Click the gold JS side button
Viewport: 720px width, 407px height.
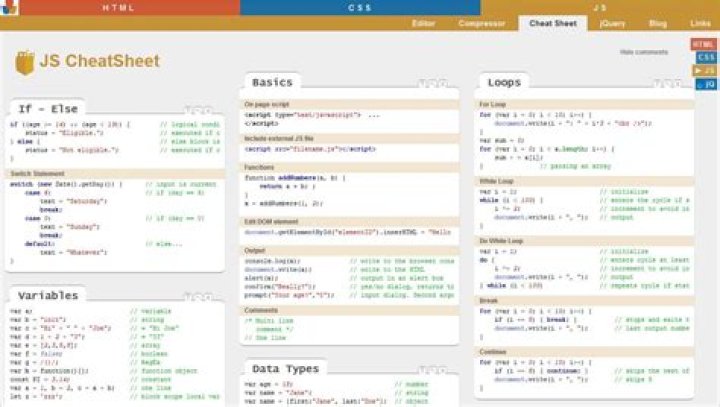click(x=704, y=70)
